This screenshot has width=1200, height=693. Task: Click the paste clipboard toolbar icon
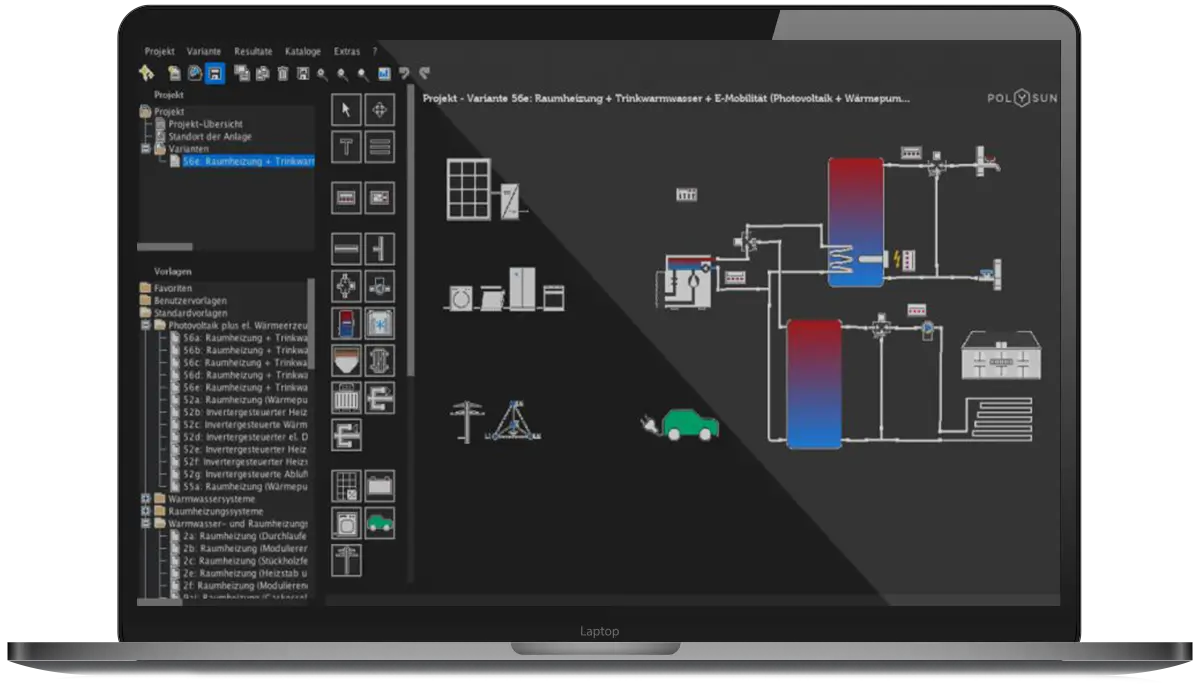[x=263, y=73]
